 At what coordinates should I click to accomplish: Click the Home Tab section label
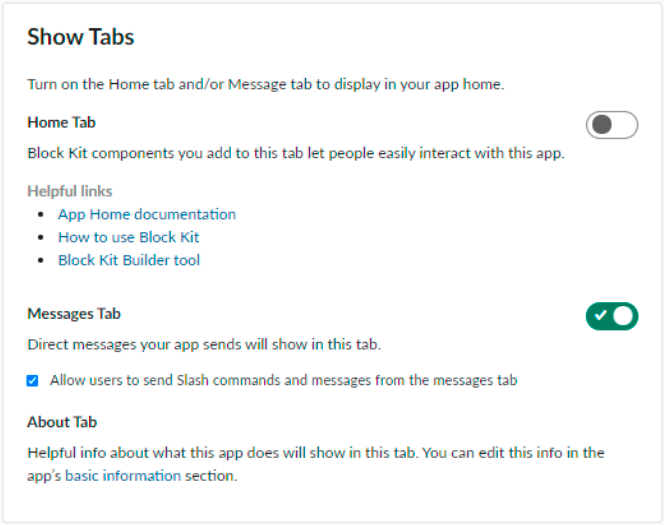(x=61, y=122)
